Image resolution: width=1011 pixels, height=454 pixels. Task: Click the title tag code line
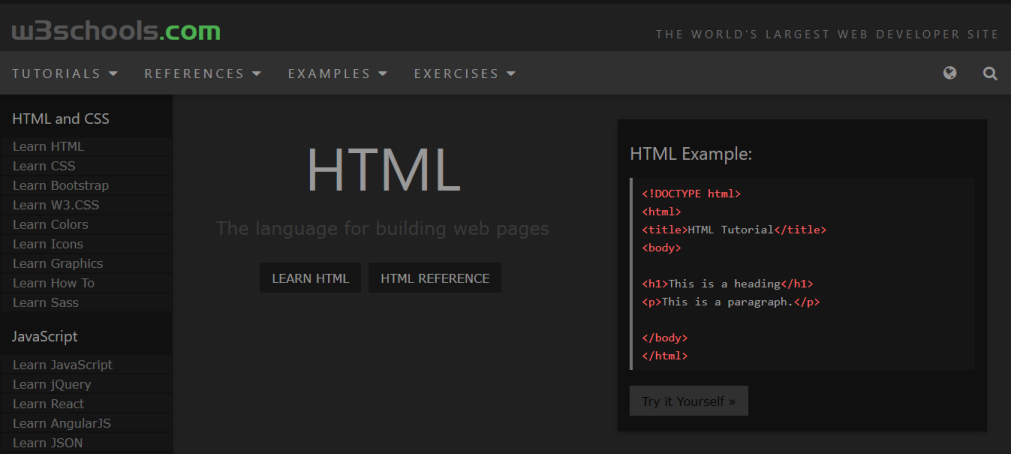pos(734,230)
